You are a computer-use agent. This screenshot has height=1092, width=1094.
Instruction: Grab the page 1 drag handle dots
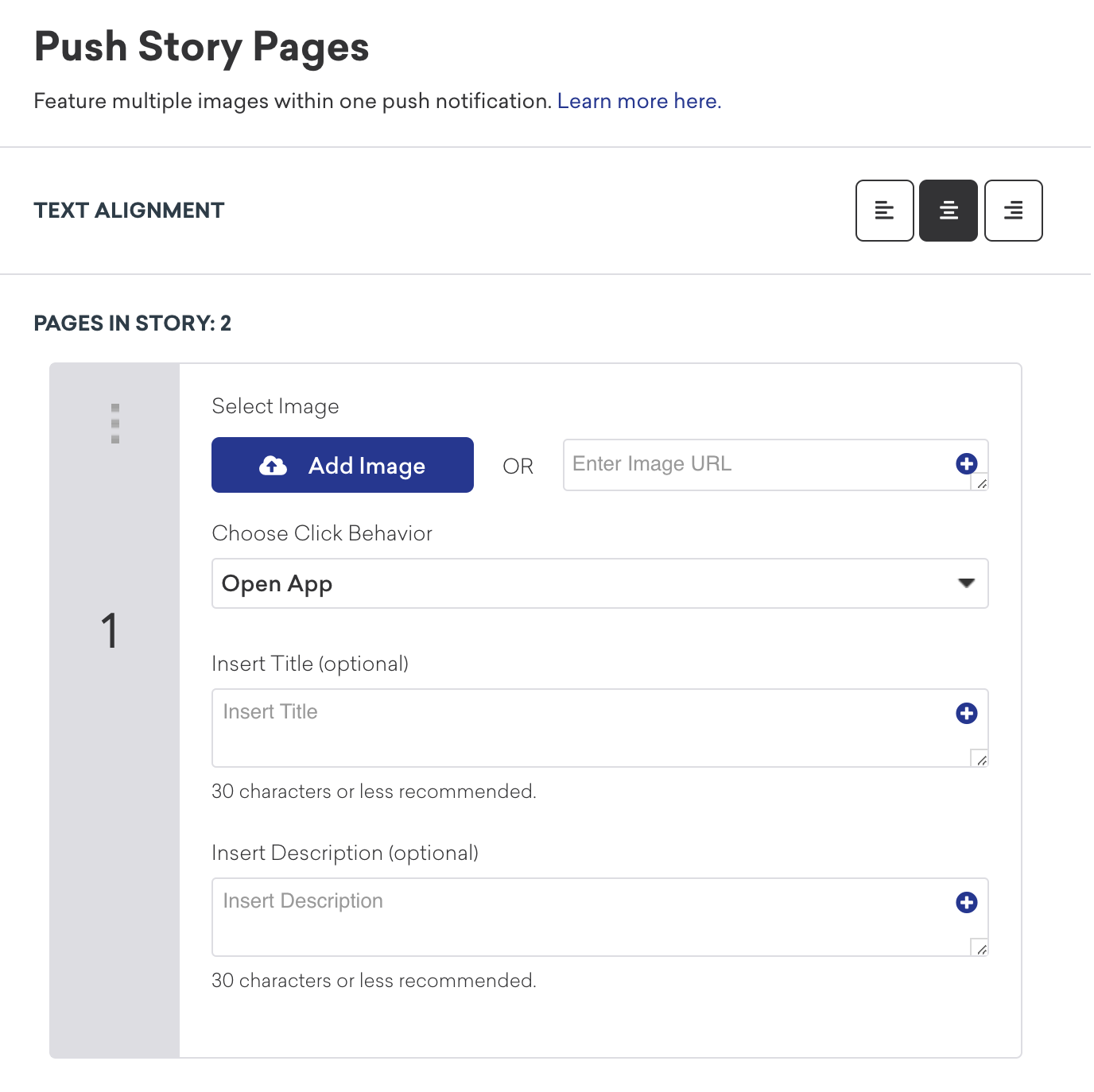coord(115,423)
